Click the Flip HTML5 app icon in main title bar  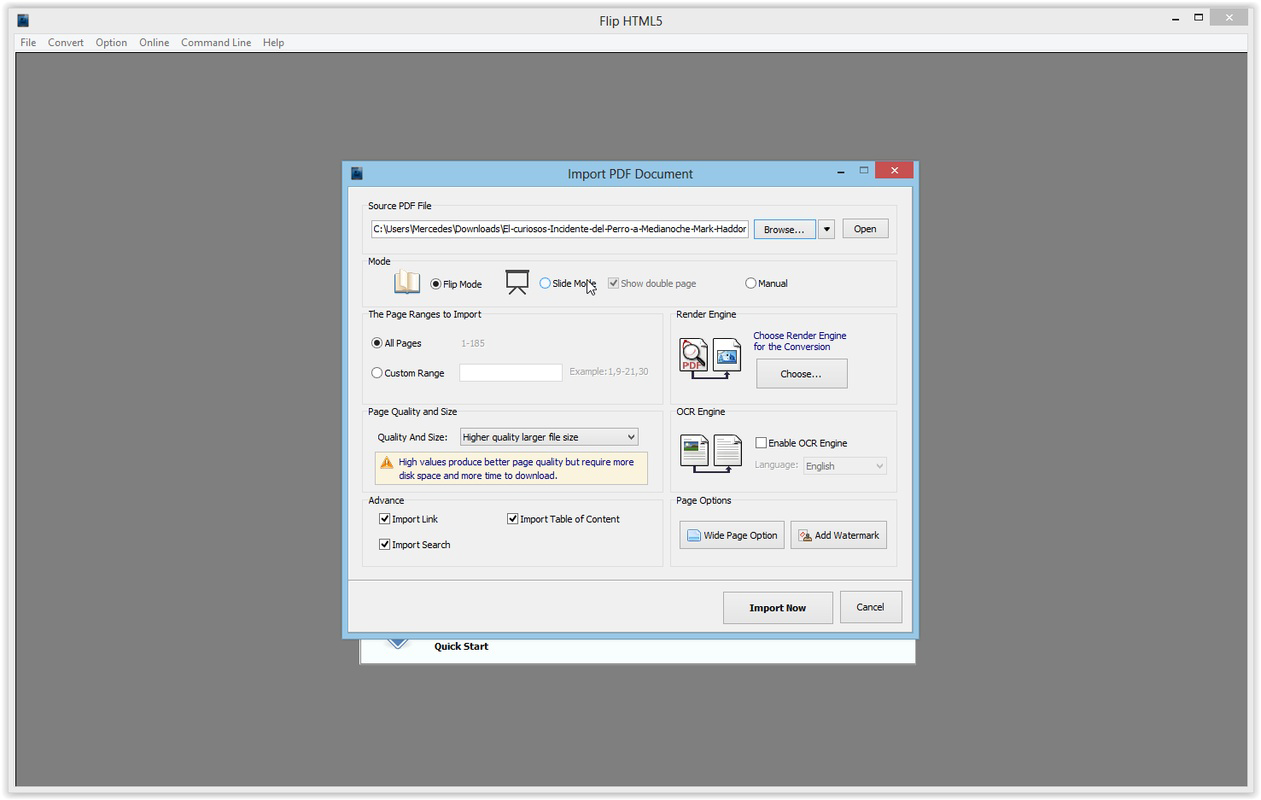click(x=23, y=20)
